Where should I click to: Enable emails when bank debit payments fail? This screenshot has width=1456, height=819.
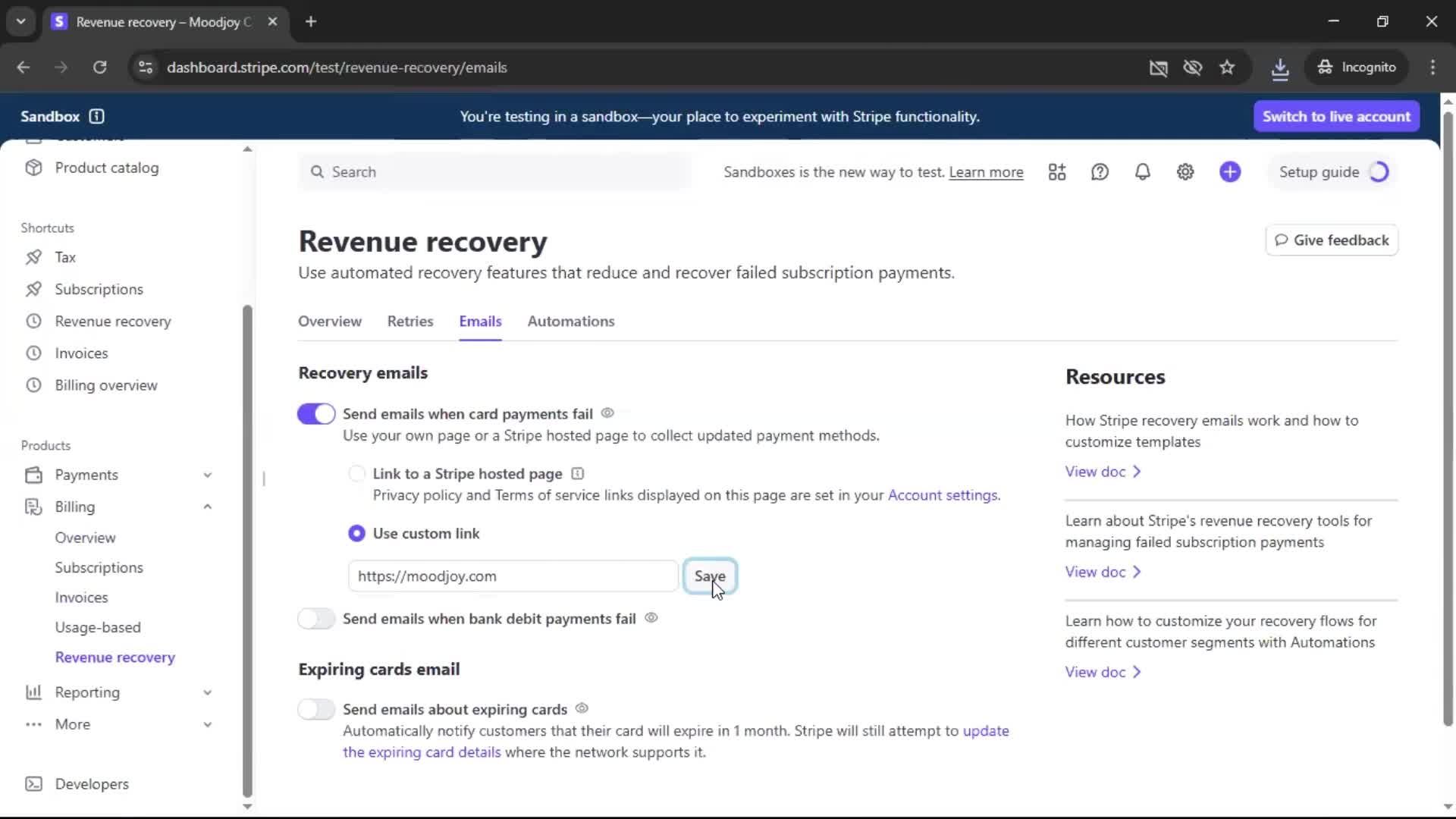coord(316,619)
